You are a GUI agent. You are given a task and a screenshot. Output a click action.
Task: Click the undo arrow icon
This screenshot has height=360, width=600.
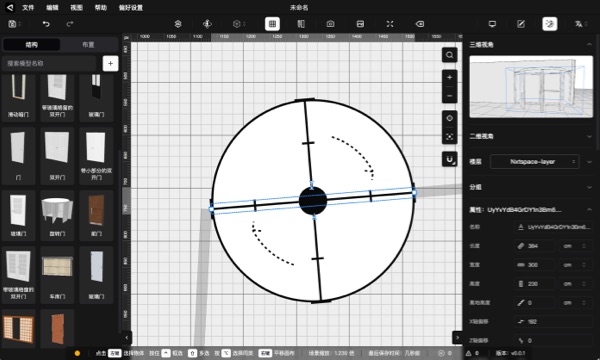[x=46, y=24]
